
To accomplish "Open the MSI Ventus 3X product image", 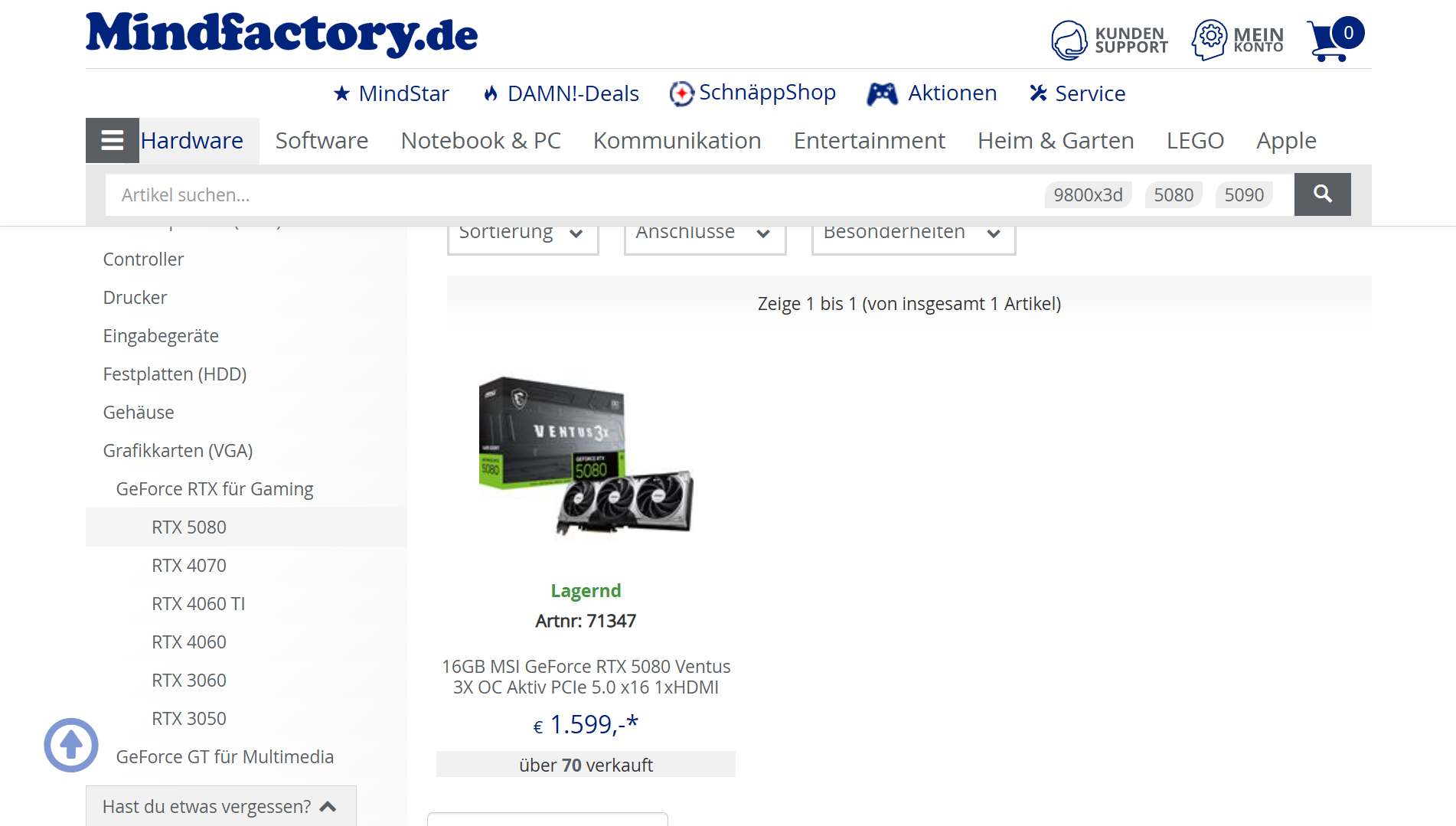I will click(586, 455).
